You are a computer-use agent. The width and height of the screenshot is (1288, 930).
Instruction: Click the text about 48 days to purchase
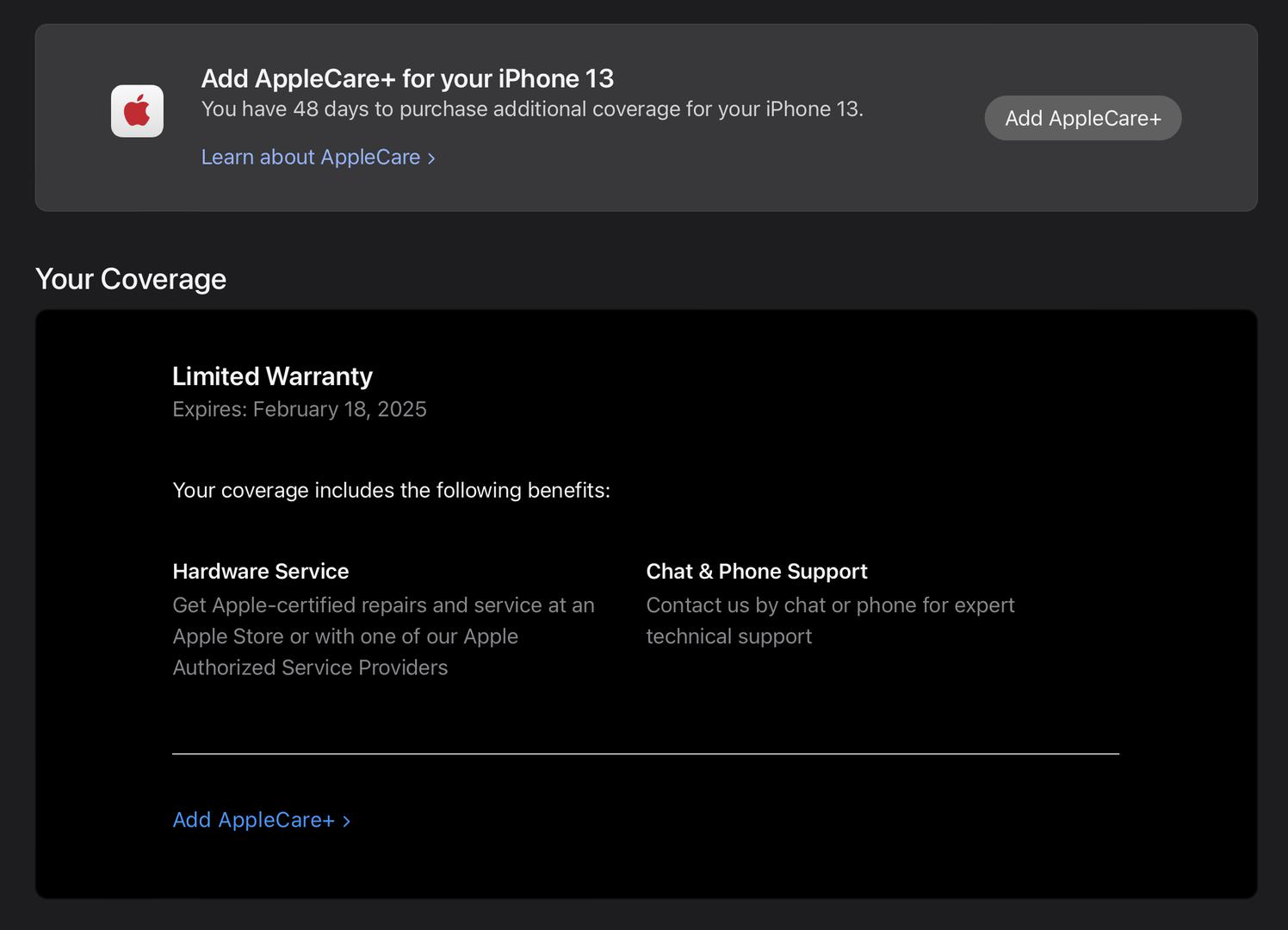point(532,109)
